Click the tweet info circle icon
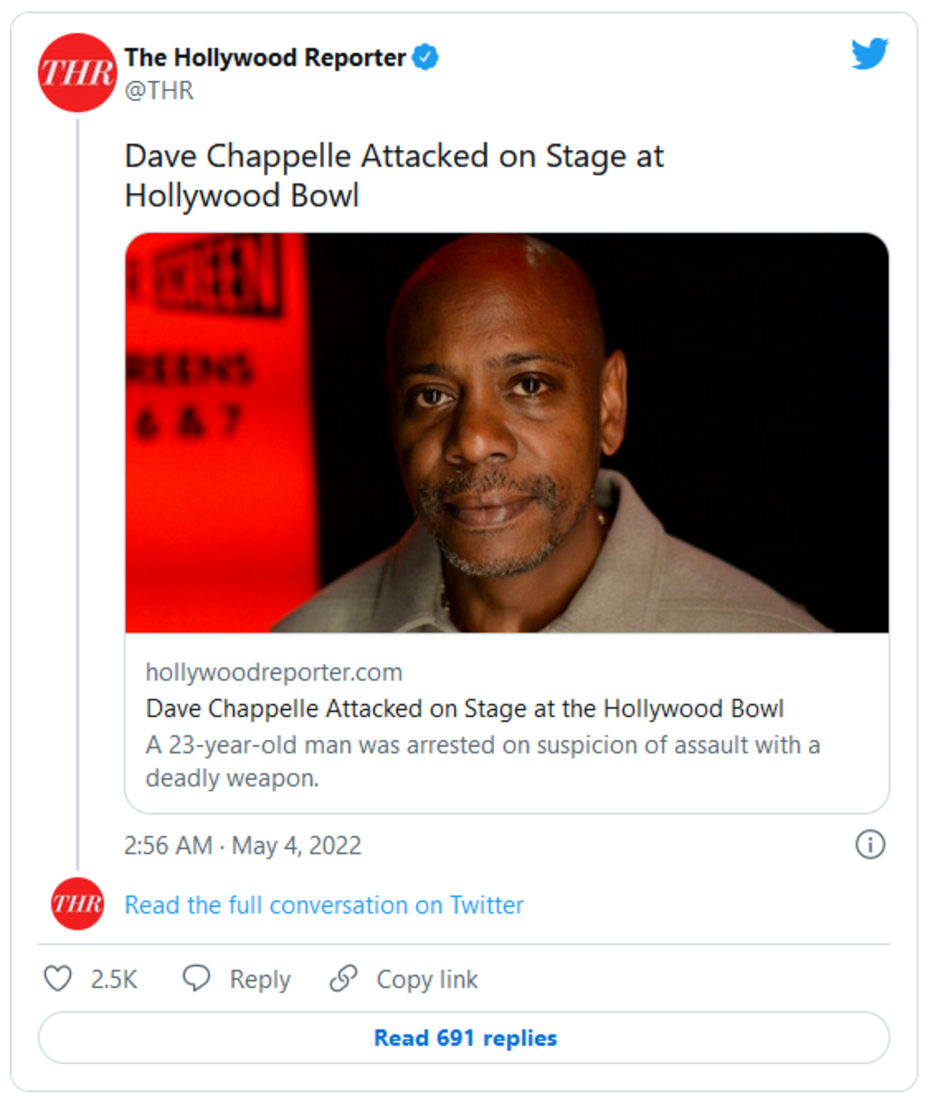The height and width of the screenshot is (1102, 930). click(x=870, y=845)
